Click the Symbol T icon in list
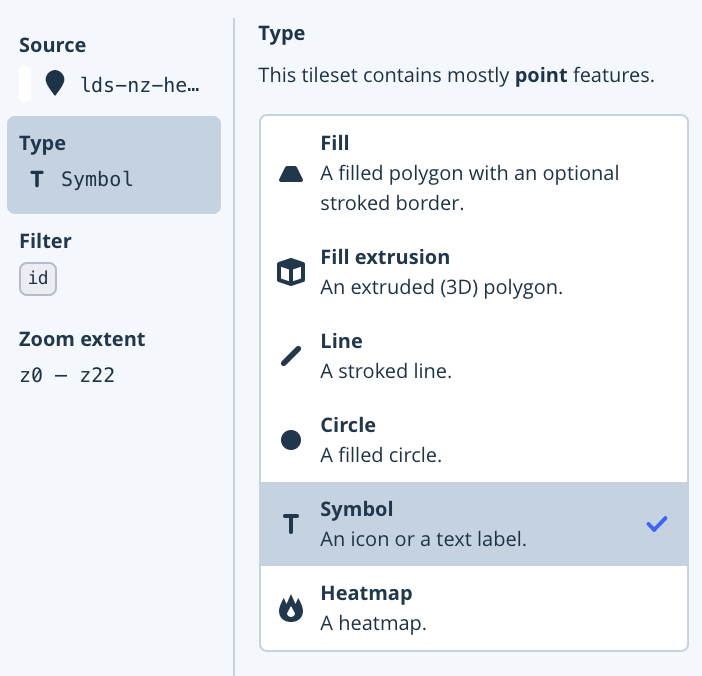 pyautogui.click(x=291, y=524)
